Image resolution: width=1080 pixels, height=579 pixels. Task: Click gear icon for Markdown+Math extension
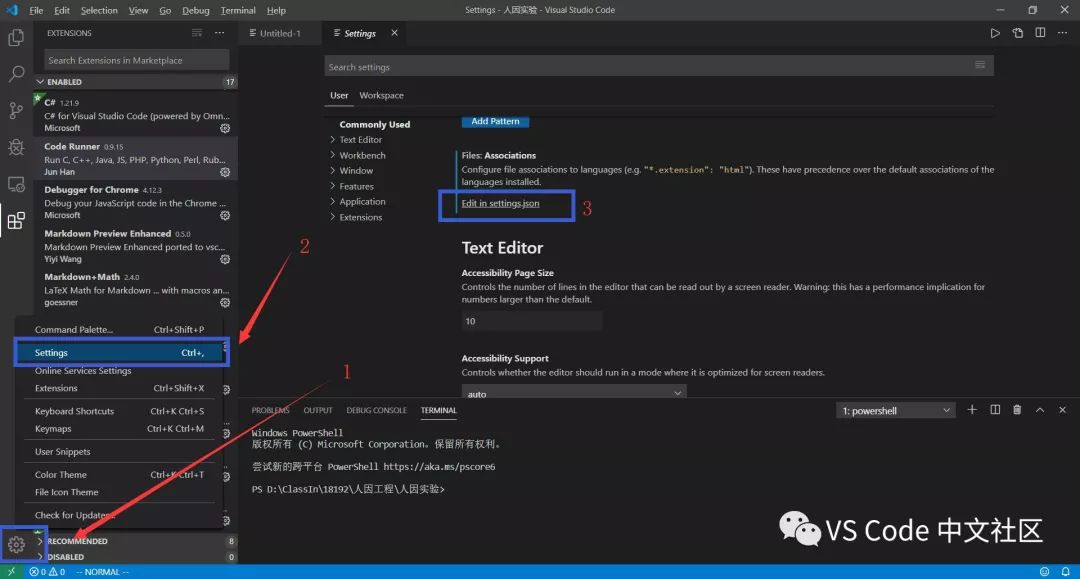coord(225,303)
